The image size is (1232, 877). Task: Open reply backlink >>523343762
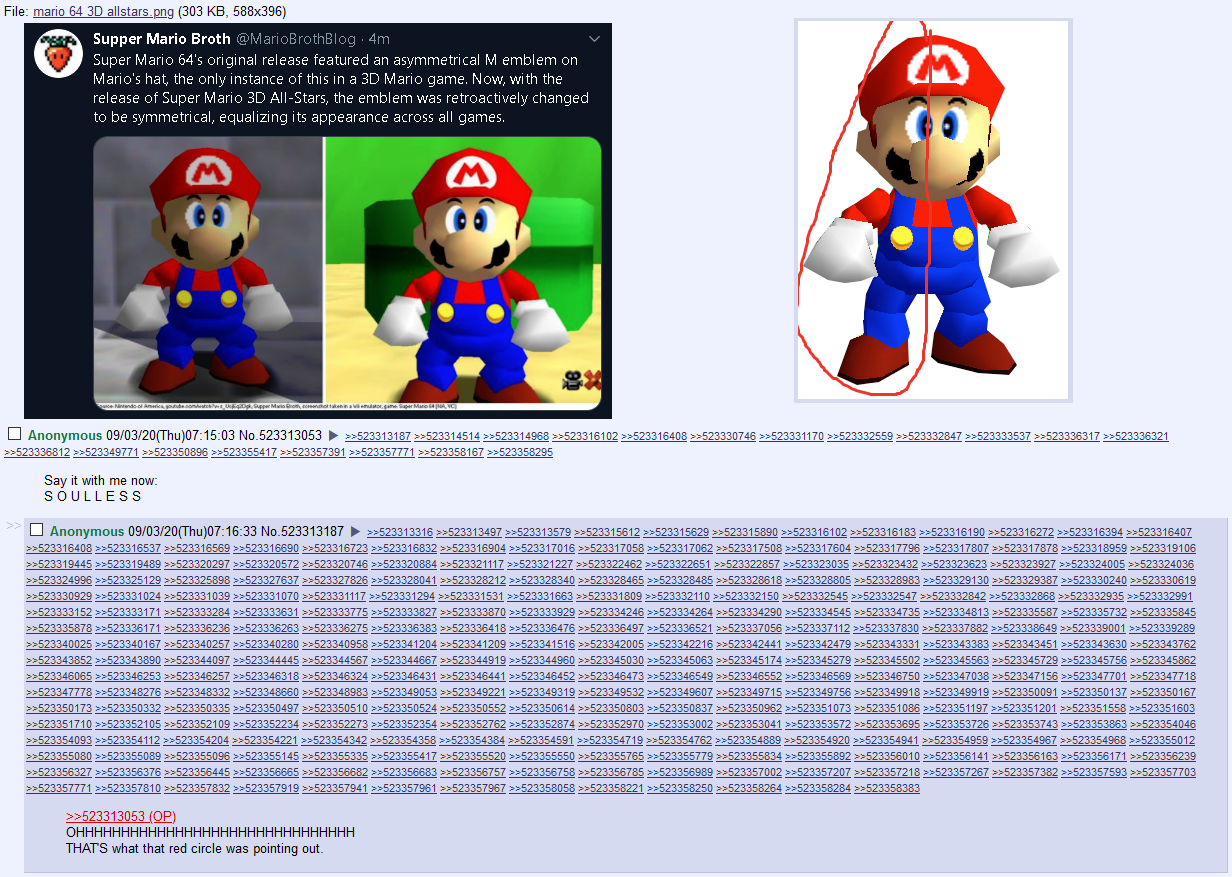coord(1163,644)
